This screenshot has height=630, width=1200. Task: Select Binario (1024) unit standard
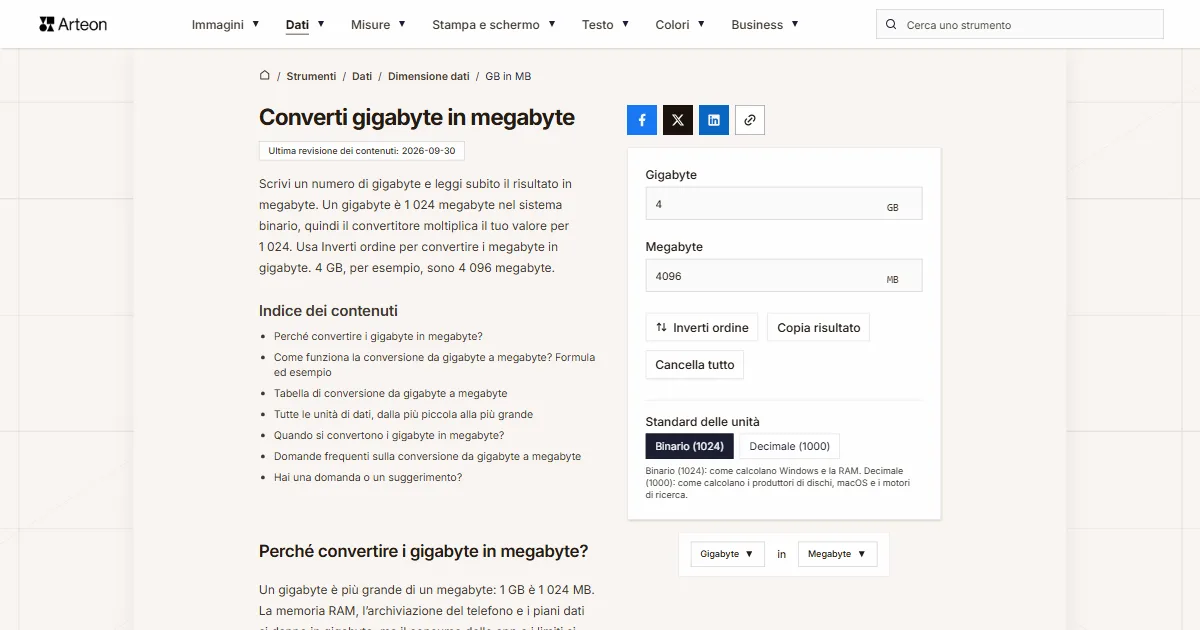[x=690, y=446]
